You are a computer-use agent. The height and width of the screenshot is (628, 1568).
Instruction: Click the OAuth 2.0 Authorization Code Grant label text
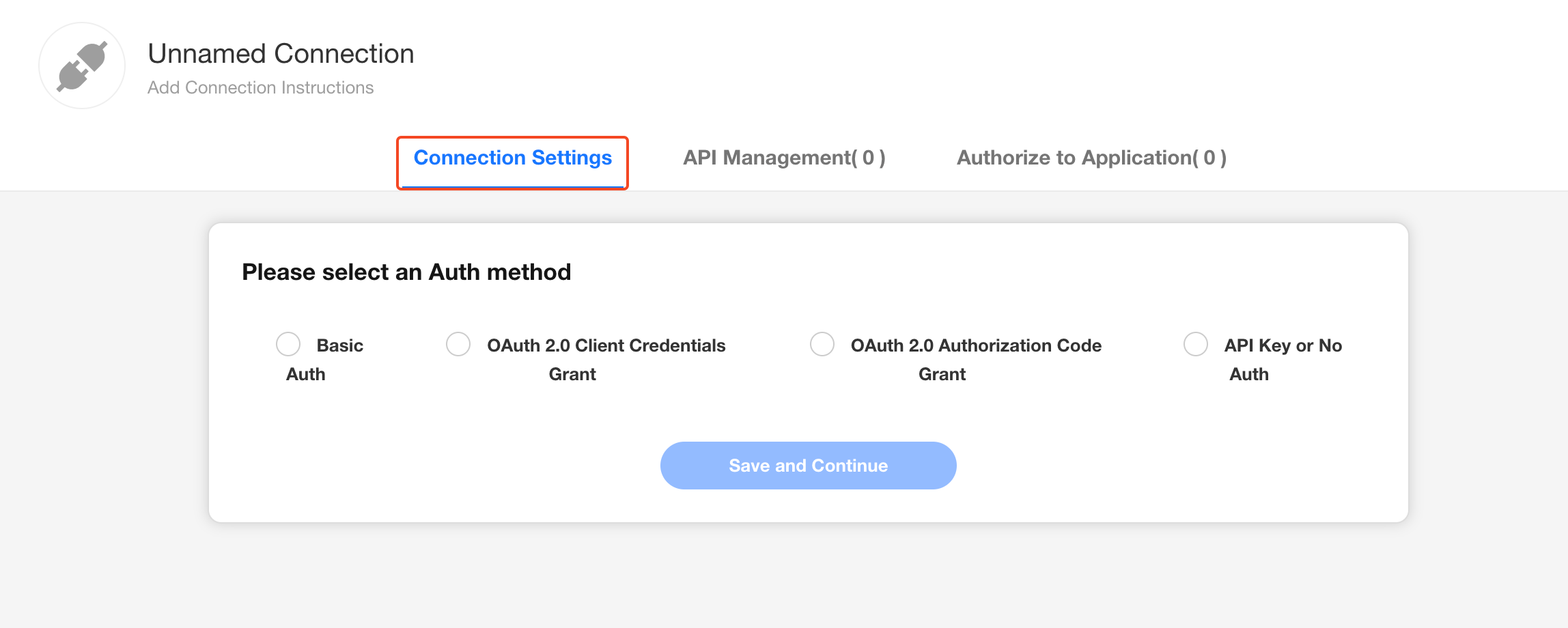point(976,345)
